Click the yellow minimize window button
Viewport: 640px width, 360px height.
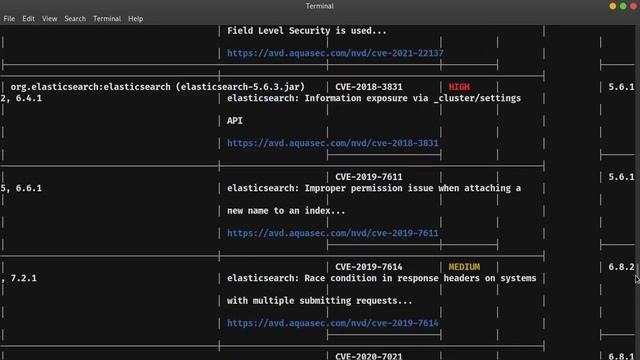click(612, 6)
